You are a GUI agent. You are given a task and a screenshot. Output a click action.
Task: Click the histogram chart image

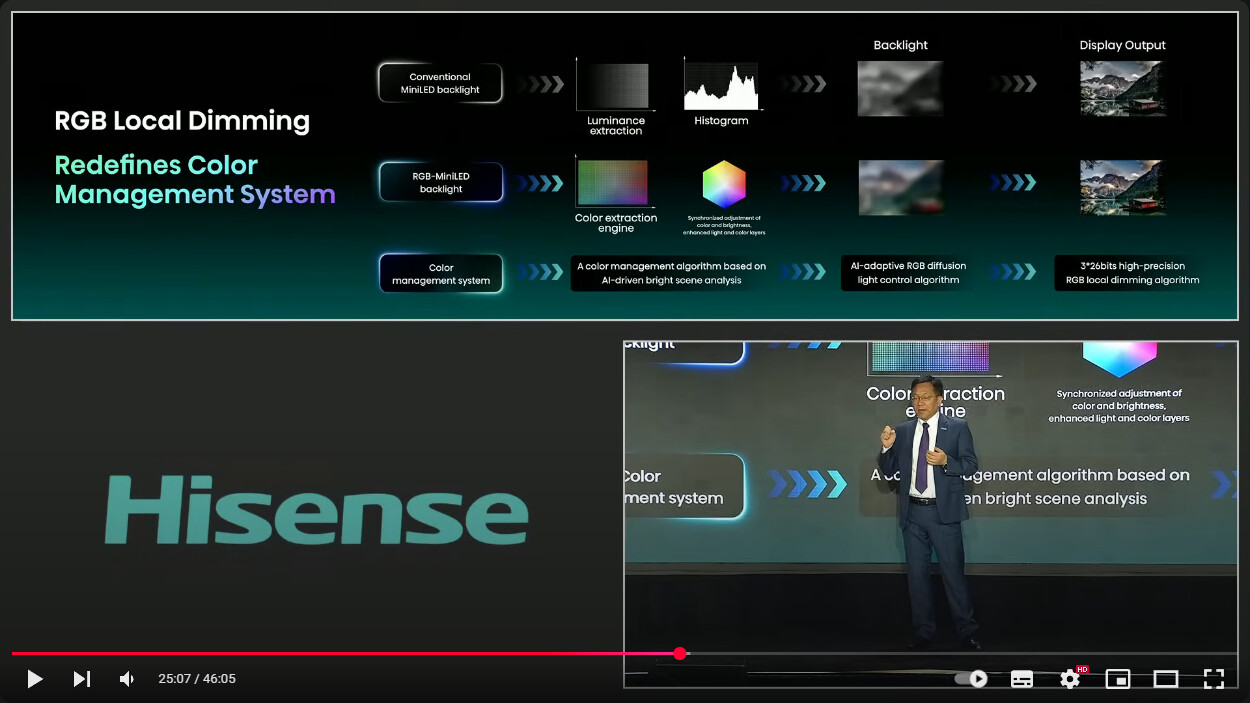pos(722,85)
